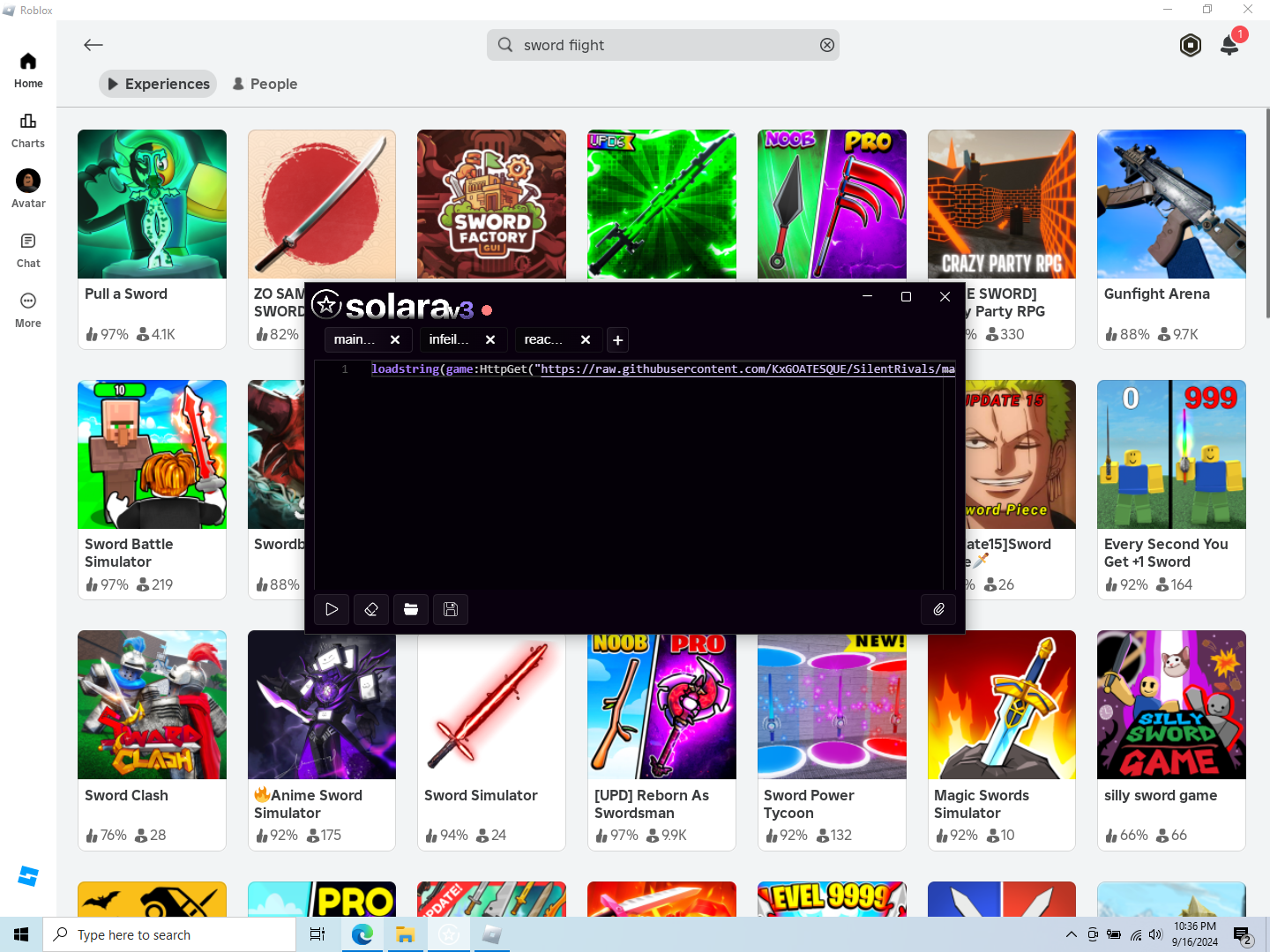Open the Windows Start menu
This screenshot has height=952, width=1270.
tap(21, 934)
